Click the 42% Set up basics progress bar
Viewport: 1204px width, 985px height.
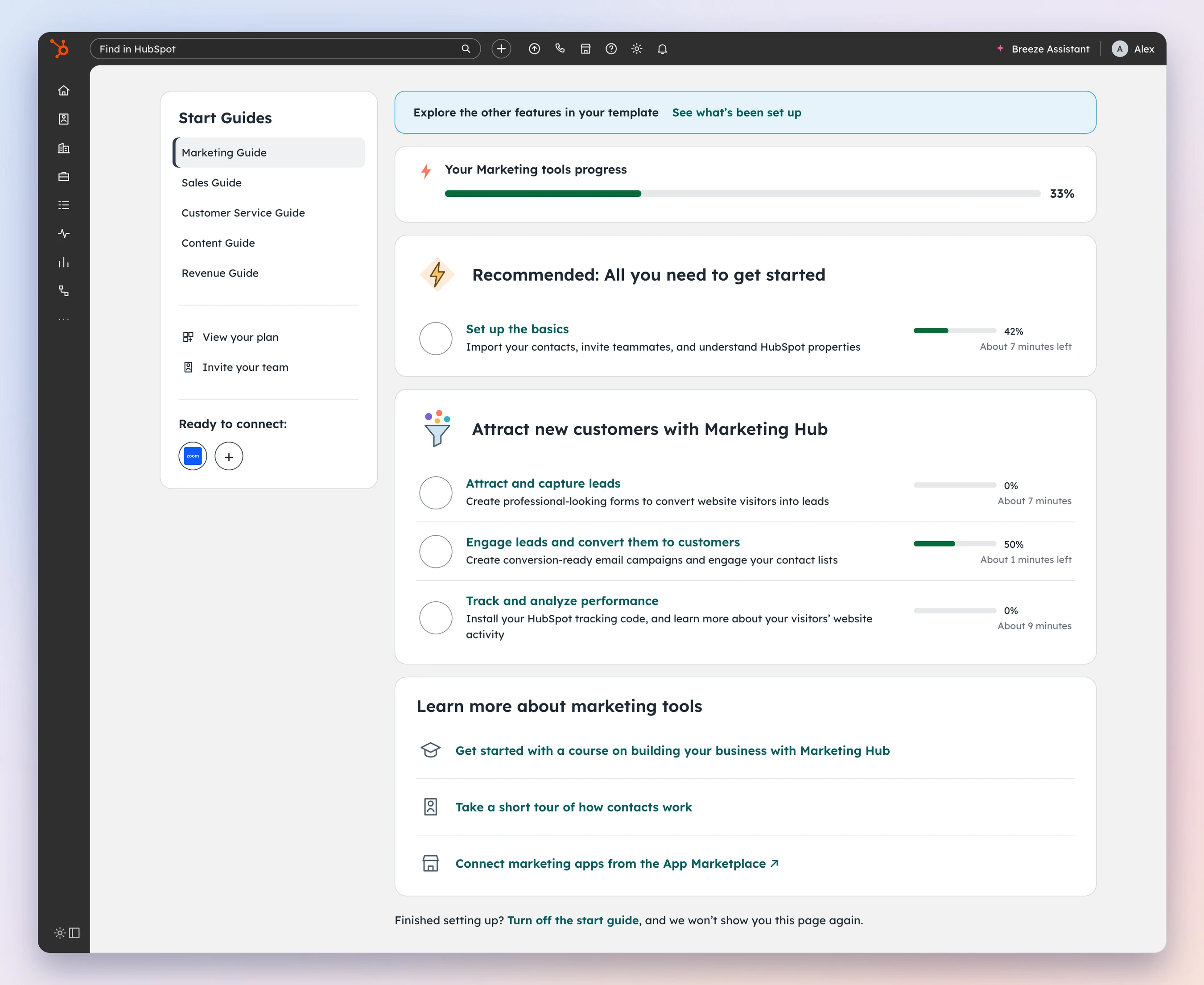coord(954,330)
